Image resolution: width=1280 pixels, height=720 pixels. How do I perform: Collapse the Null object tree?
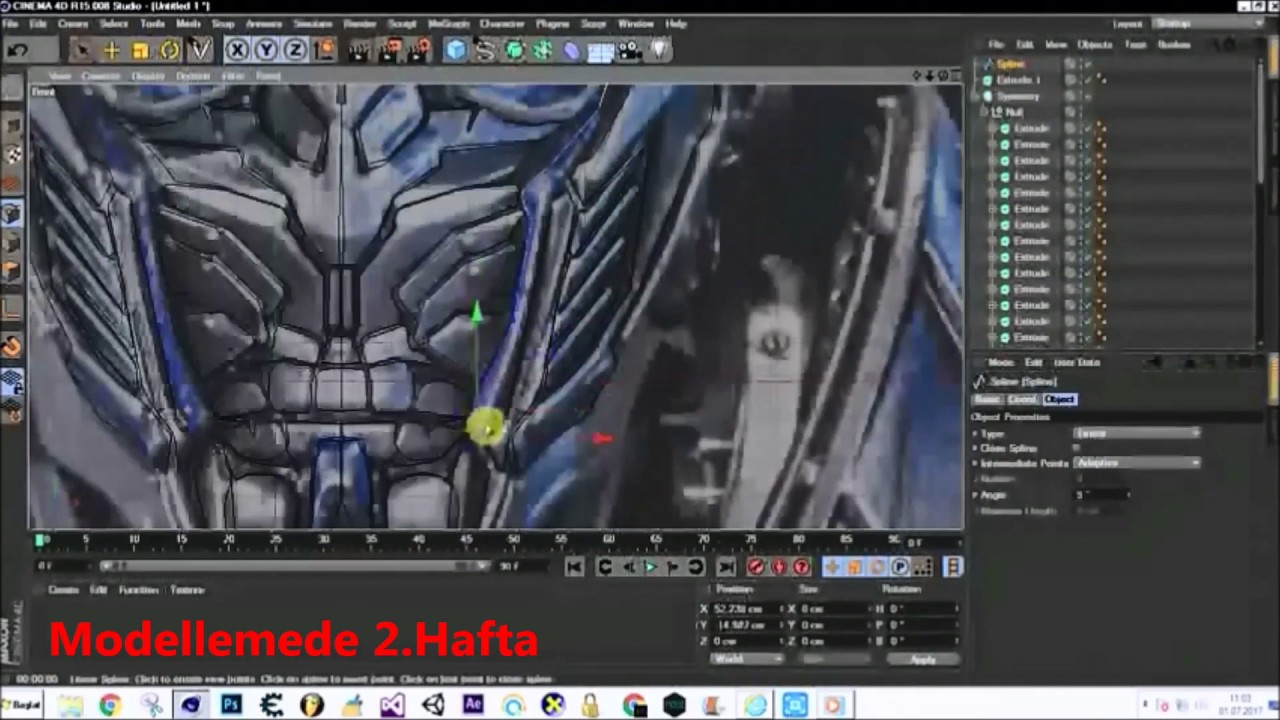coord(984,112)
